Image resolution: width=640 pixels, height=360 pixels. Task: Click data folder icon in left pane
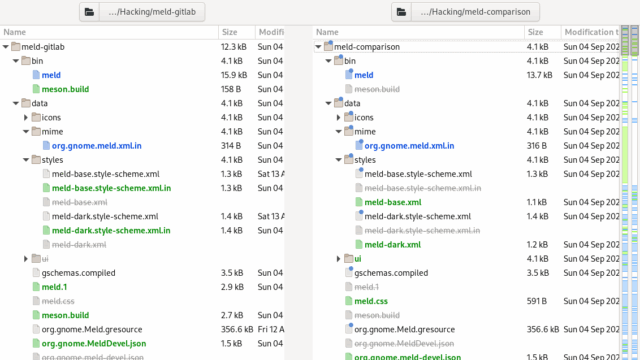[x=26, y=103]
